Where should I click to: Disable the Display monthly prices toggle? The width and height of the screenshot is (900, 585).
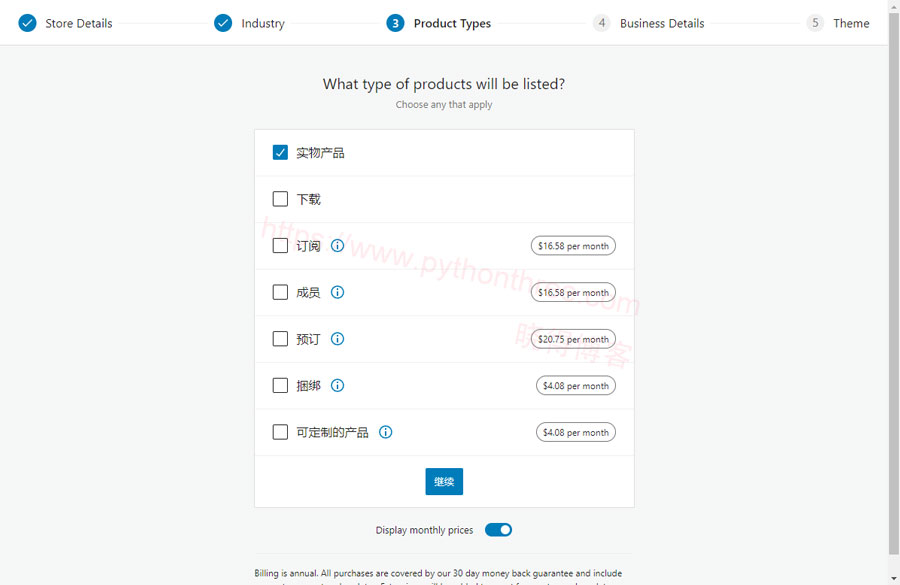coord(497,529)
